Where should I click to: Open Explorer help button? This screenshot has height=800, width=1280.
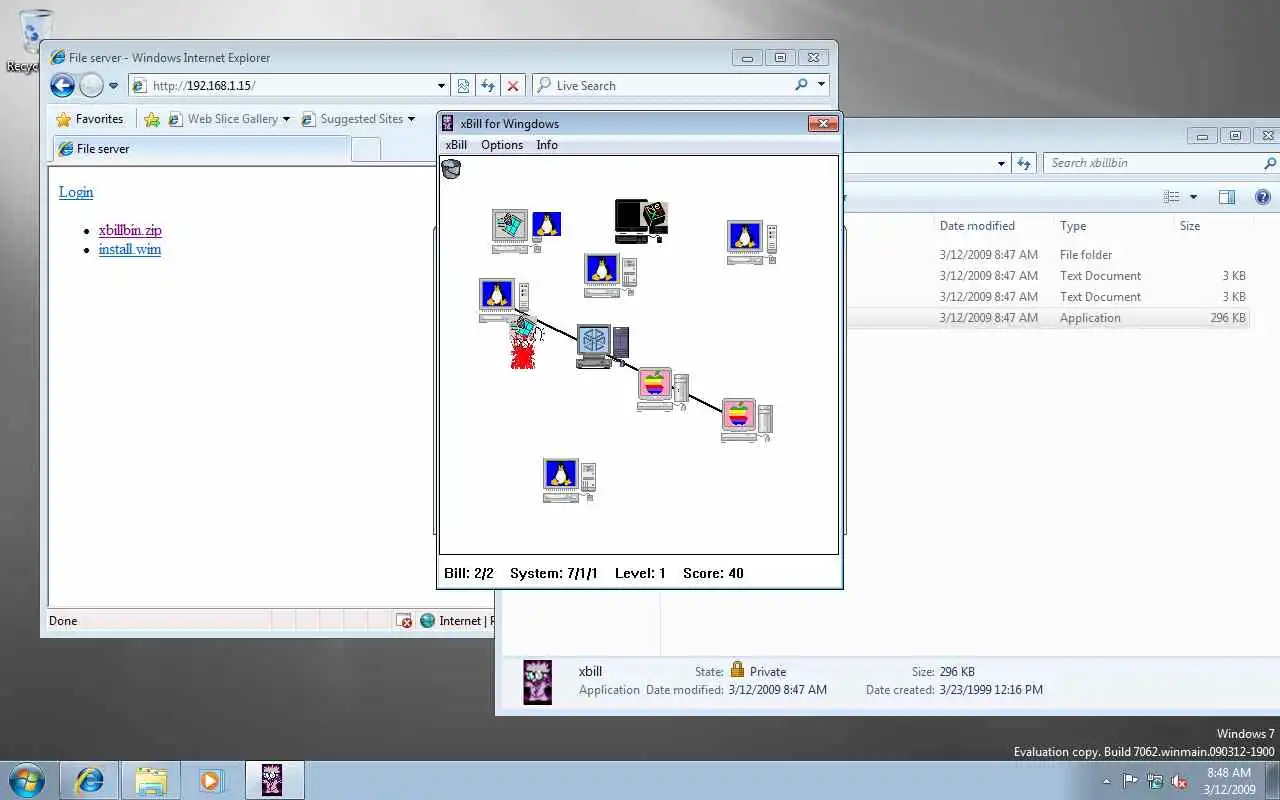click(x=1262, y=197)
